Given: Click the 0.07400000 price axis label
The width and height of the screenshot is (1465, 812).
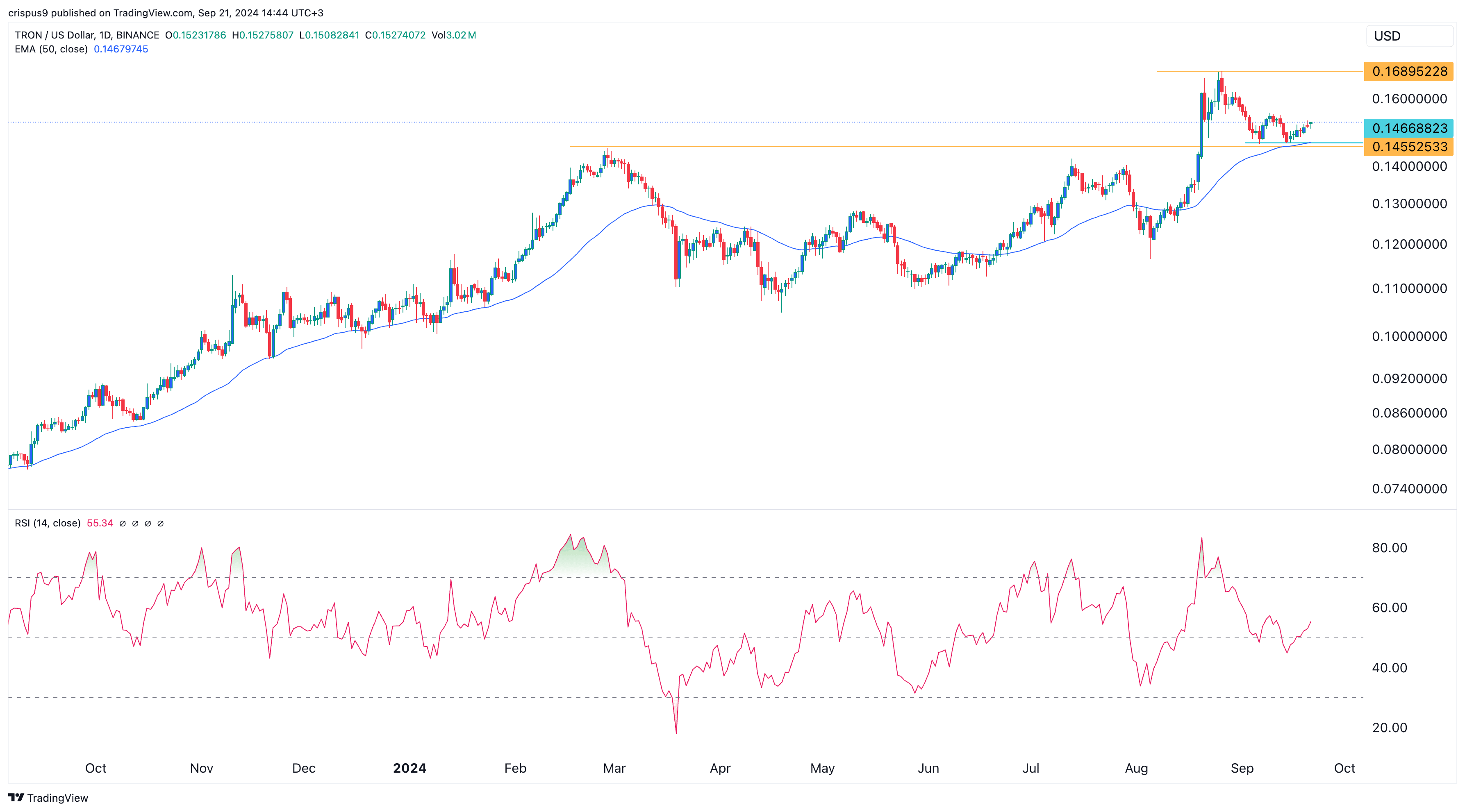Looking at the screenshot, I should pyautogui.click(x=1409, y=489).
